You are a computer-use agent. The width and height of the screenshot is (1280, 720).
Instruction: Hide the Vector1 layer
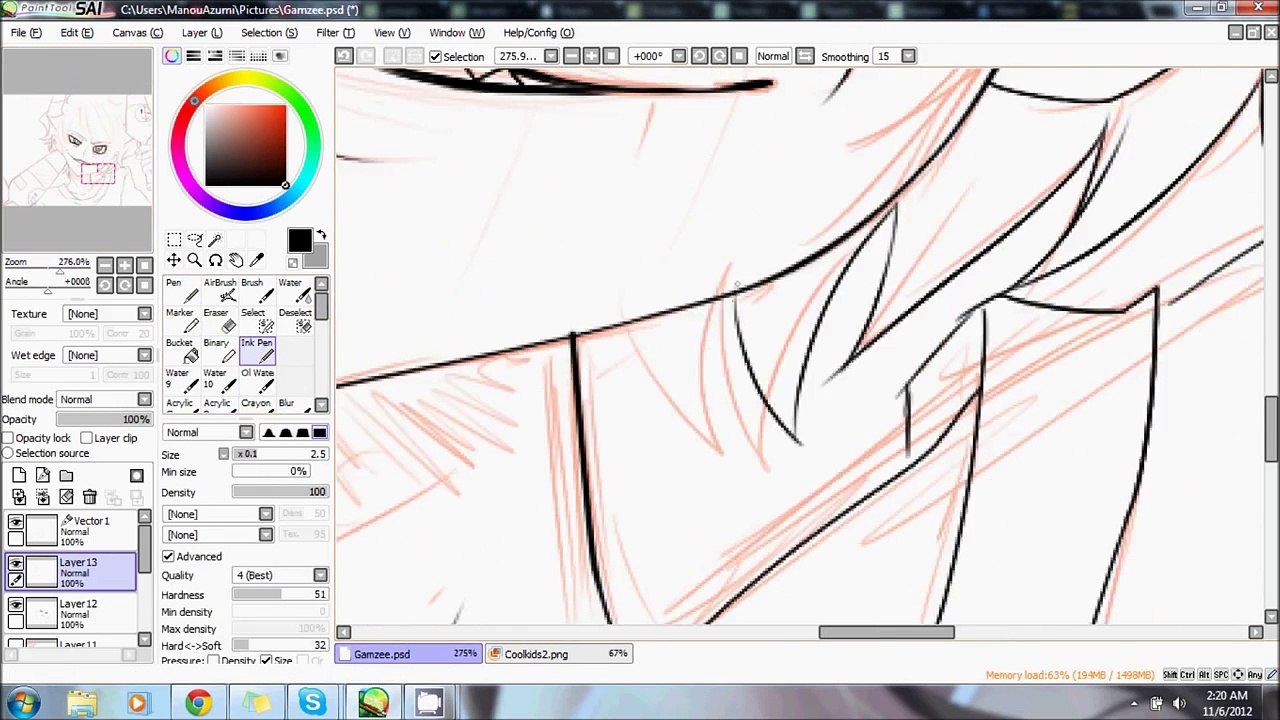point(16,522)
